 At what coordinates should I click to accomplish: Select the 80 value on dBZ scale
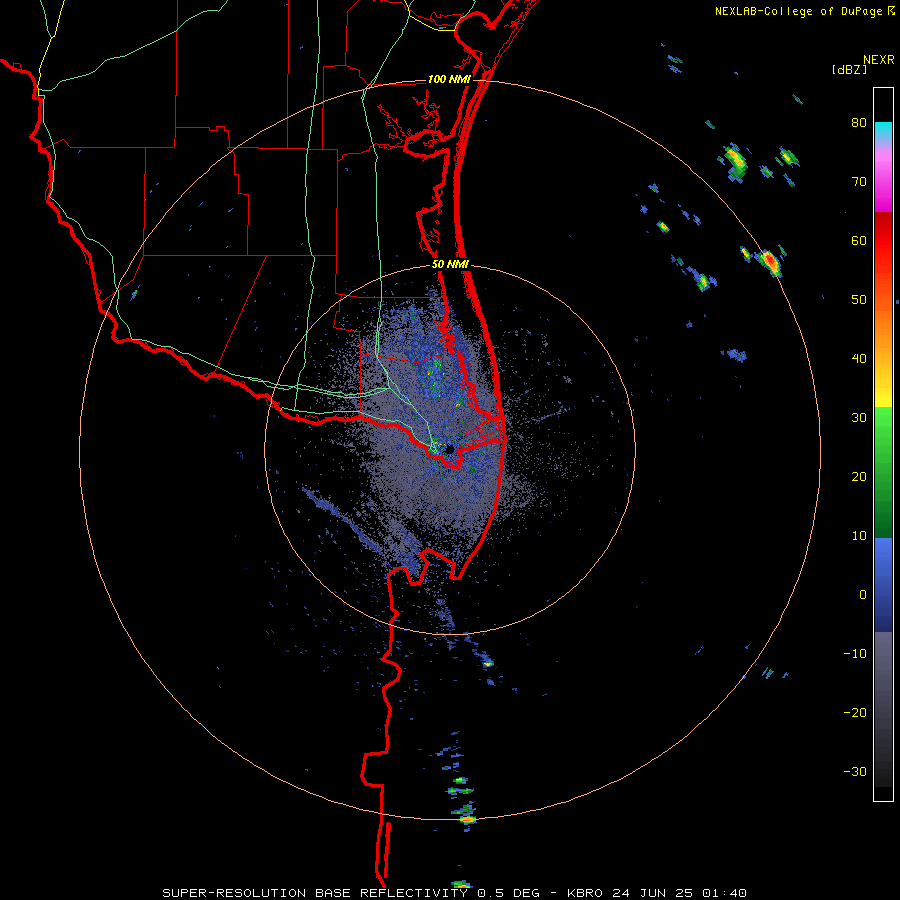[x=859, y=123]
